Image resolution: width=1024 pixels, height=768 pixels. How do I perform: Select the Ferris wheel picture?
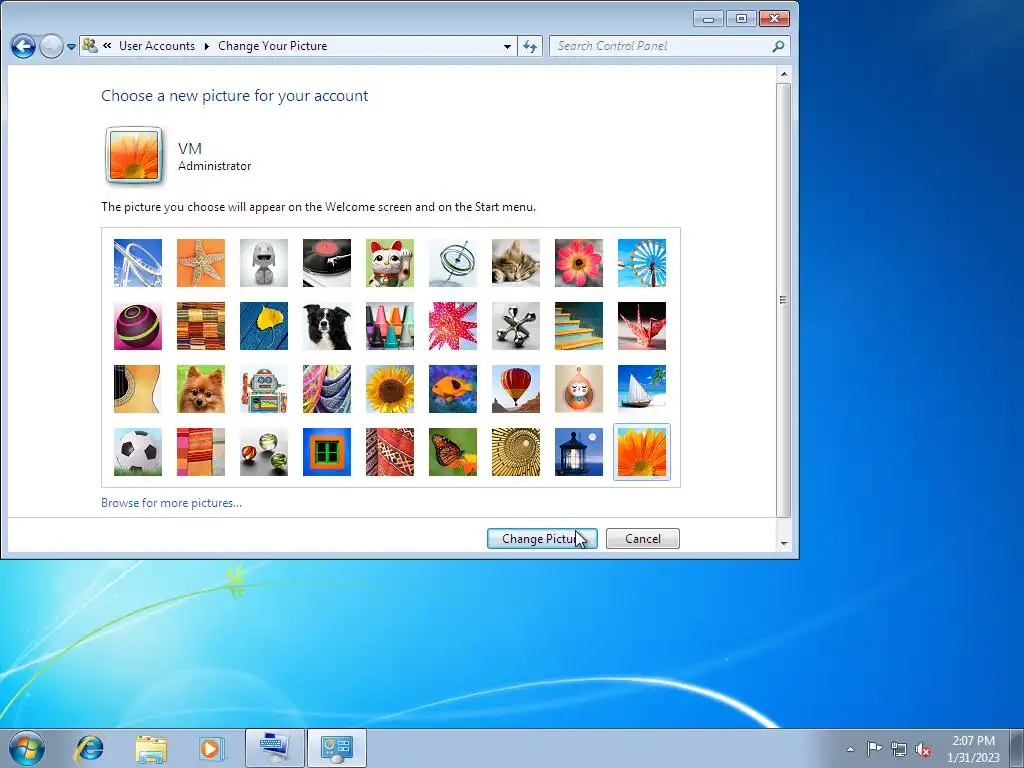(x=642, y=263)
